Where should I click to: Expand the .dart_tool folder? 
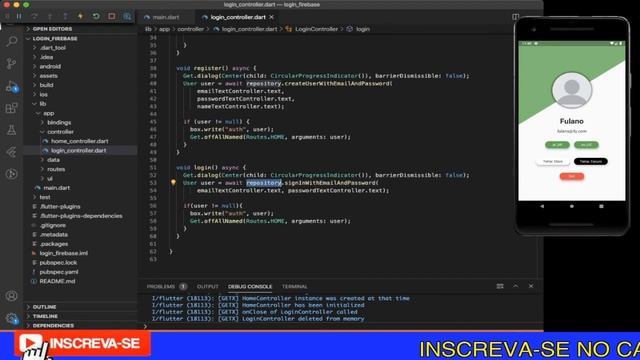coord(52,48)
